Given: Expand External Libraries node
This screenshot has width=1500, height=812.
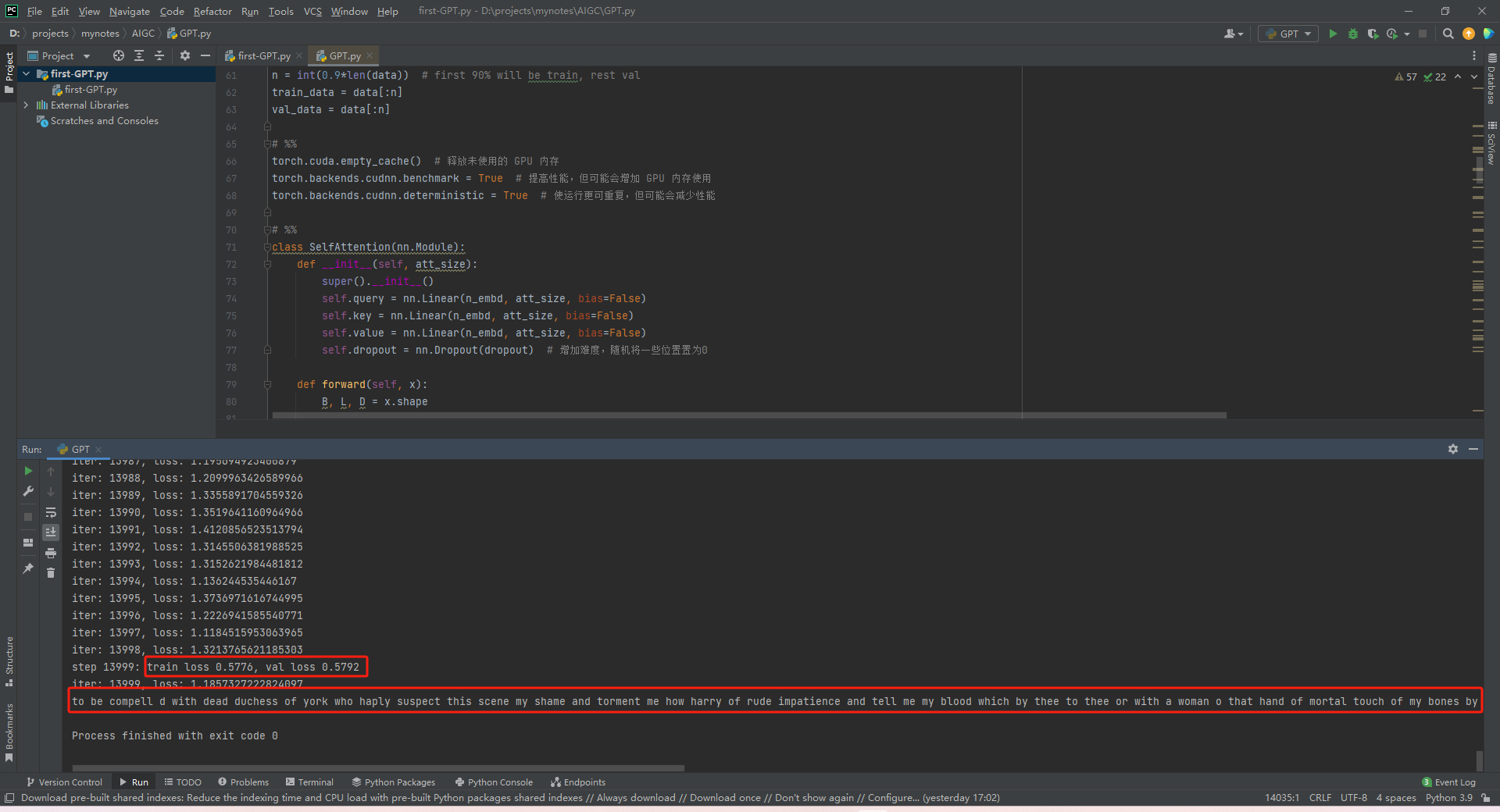Looking at the screenshot, I should coord(27,105).
